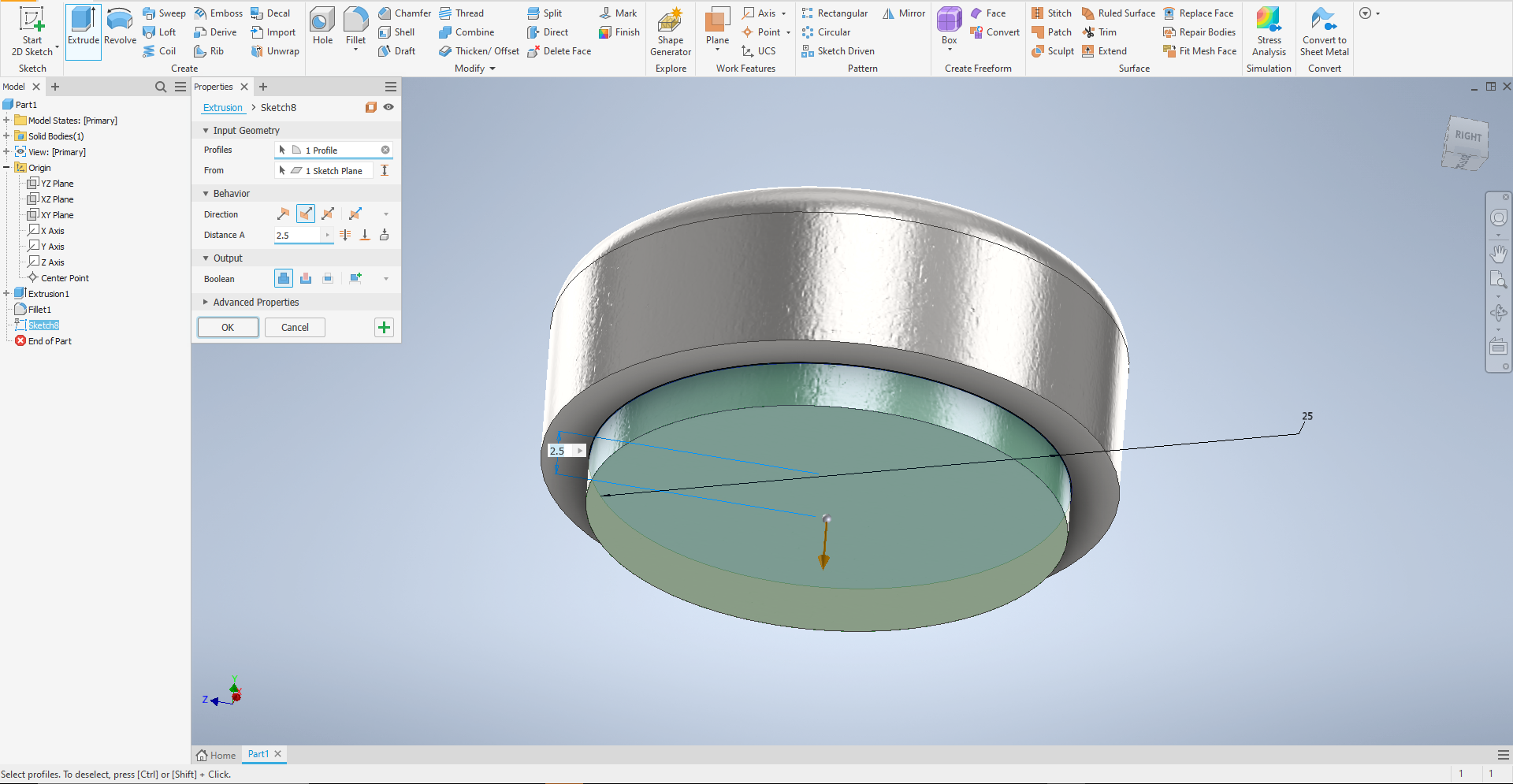Click Thicken/ Offset tool
The image size is (1513, 784).
click(479, 51)
